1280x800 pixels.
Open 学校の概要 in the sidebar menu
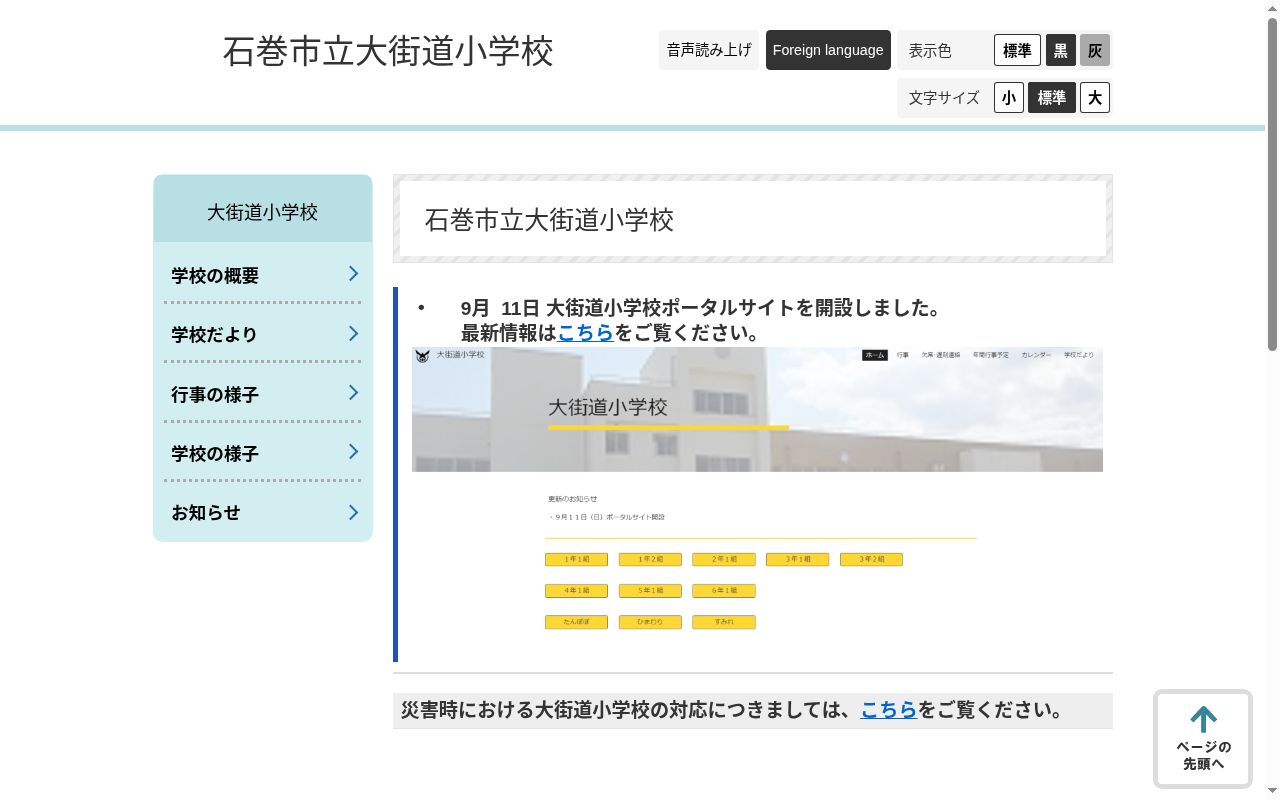tap(263, 275)
